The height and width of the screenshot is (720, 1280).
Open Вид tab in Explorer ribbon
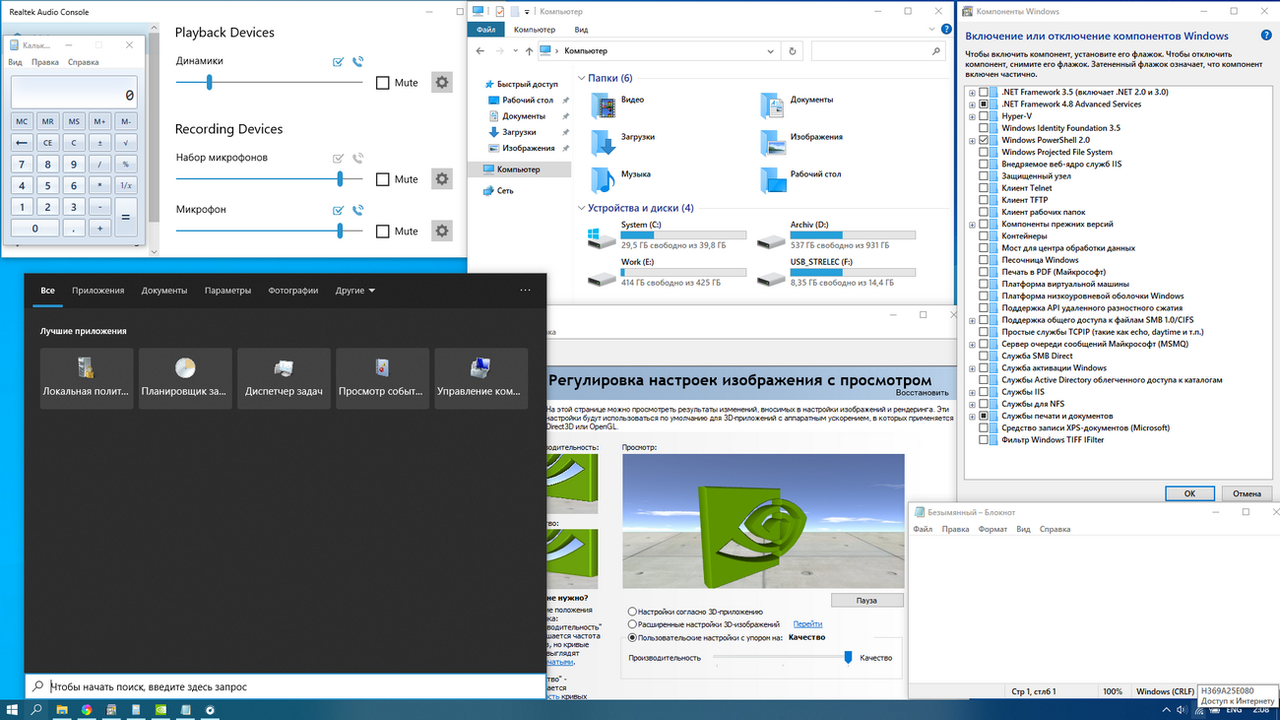(x=581, y=30)
